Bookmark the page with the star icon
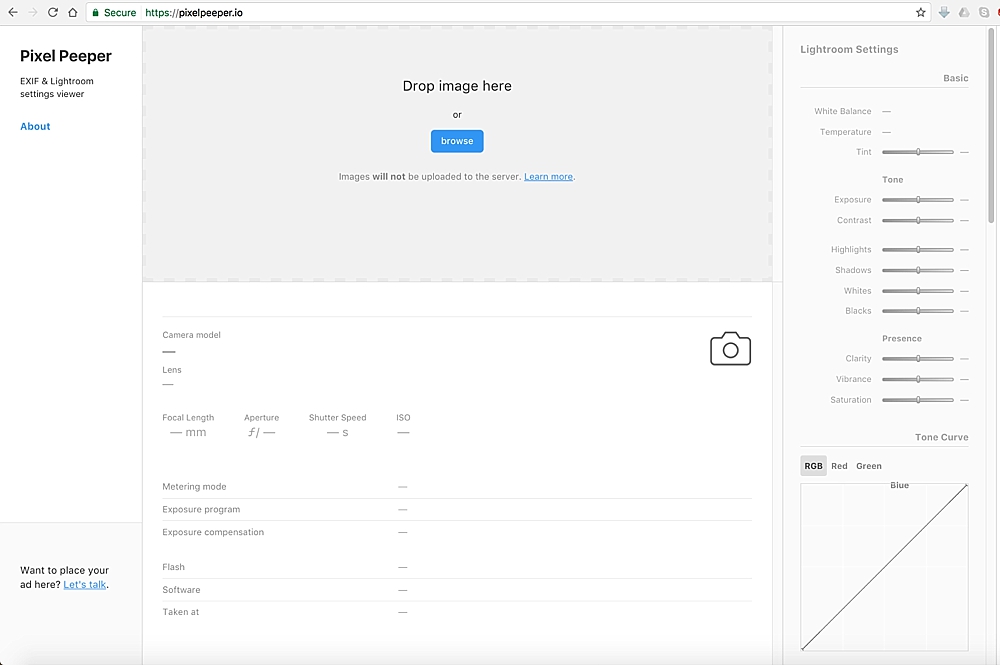 coord(920,12)
